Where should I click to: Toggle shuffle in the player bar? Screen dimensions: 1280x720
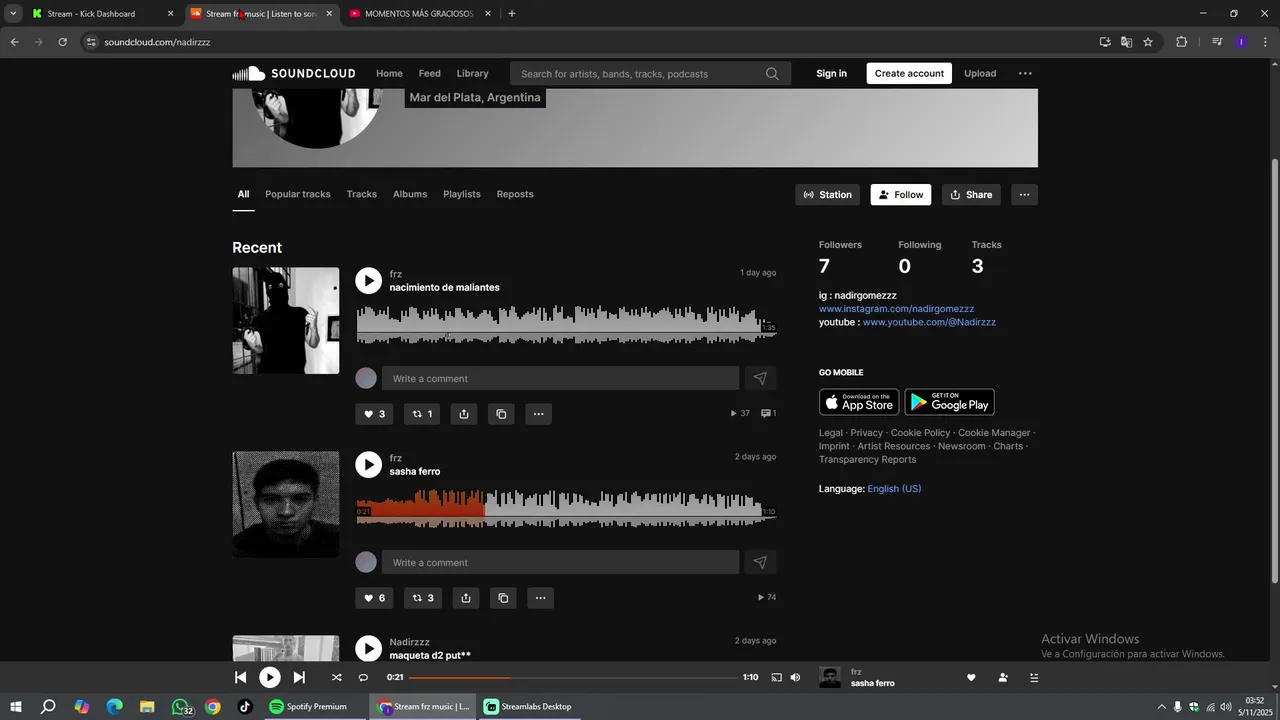[336, 677]
